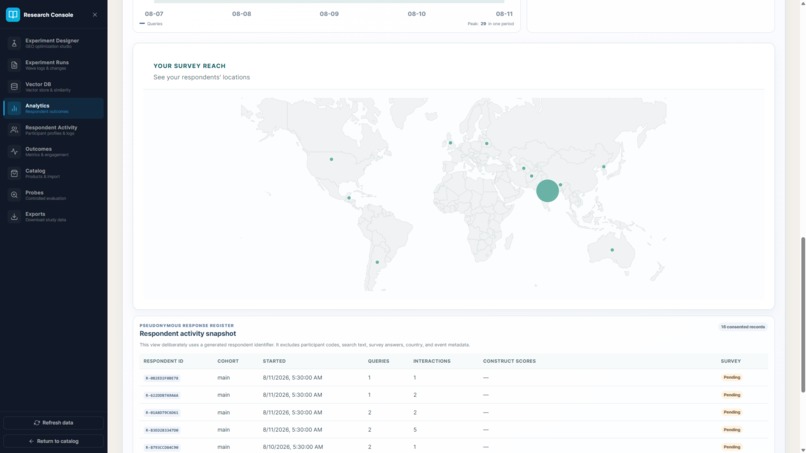The image size is (806, 453).
Task: Click the STARTED column header
Action: click(274, 361)
